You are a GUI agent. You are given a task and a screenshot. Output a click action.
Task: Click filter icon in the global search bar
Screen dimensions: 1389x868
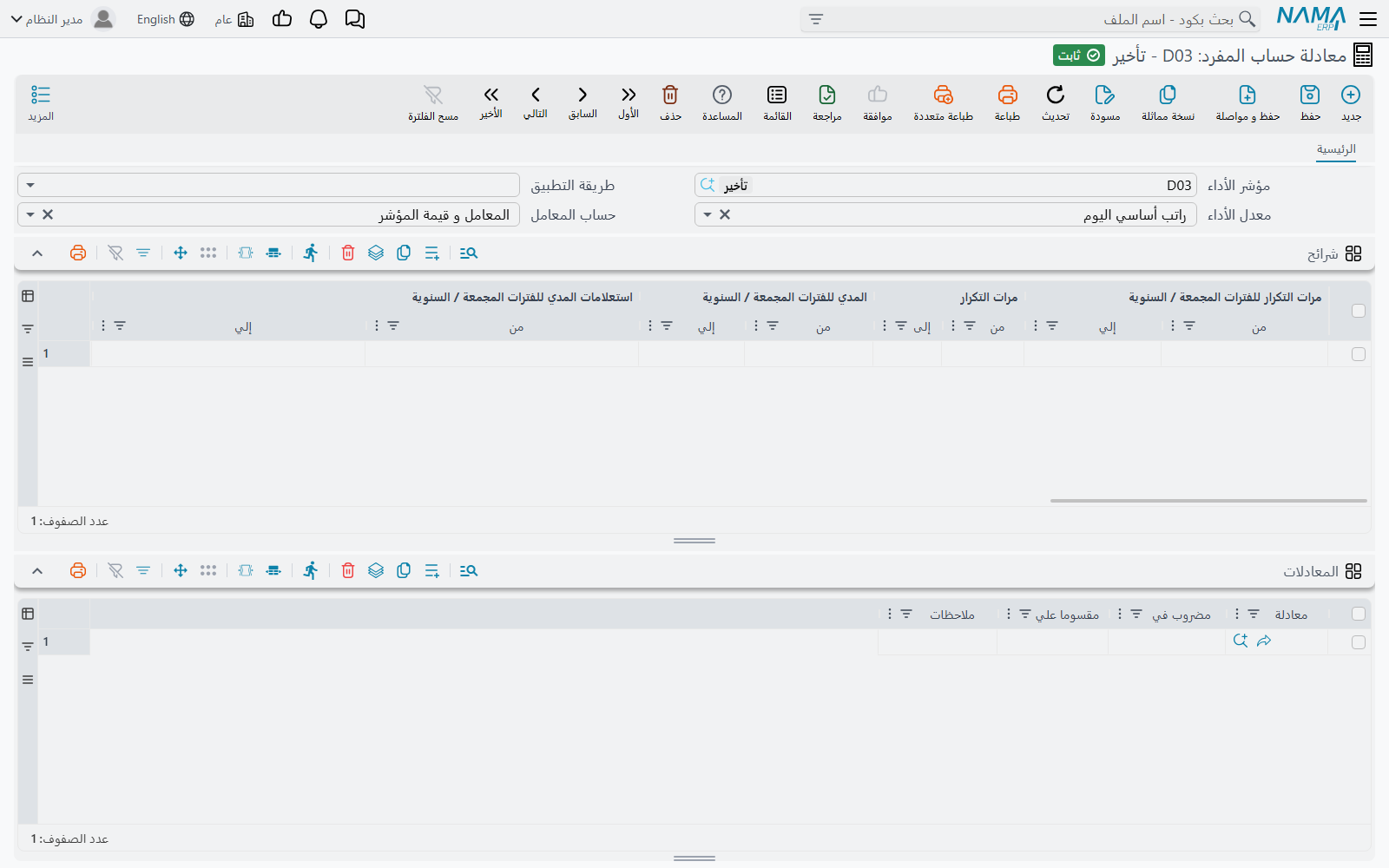(x=816, y=19)
